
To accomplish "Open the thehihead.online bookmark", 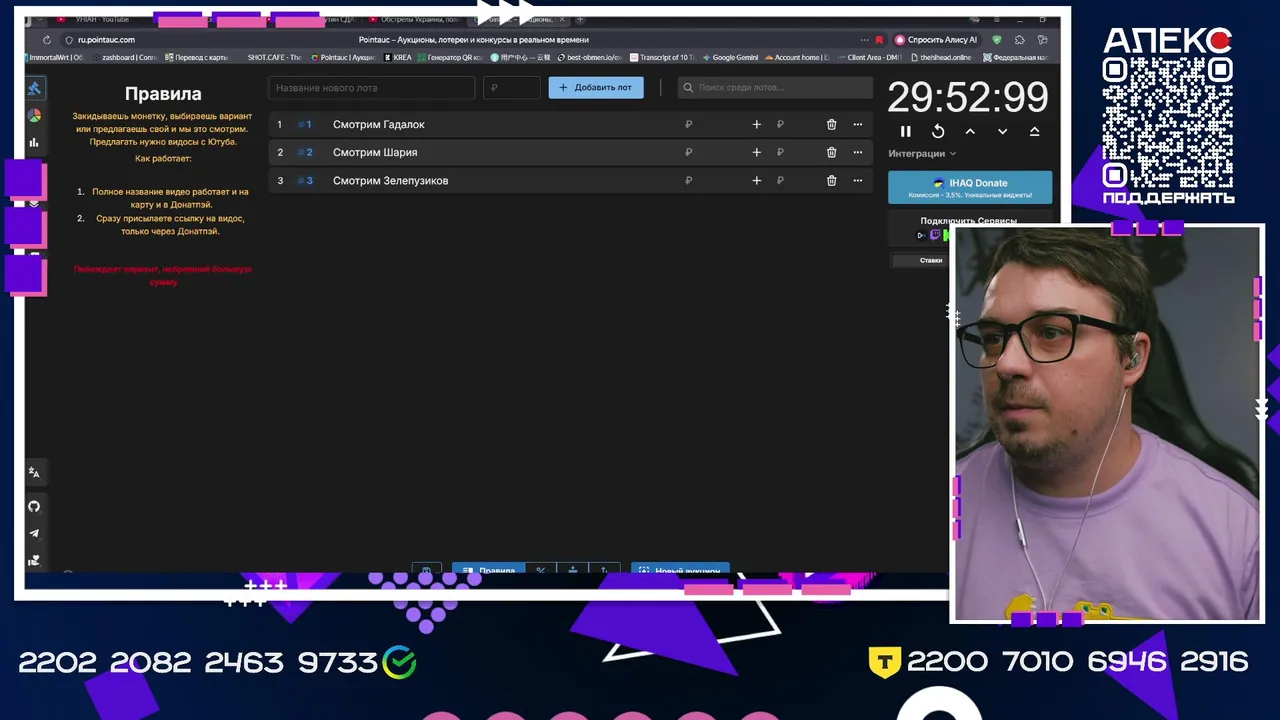I will point(942,57).
